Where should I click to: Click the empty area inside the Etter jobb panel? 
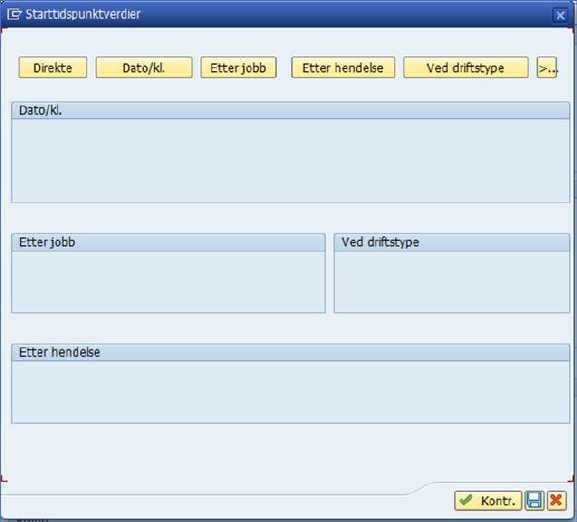[168, 282]
